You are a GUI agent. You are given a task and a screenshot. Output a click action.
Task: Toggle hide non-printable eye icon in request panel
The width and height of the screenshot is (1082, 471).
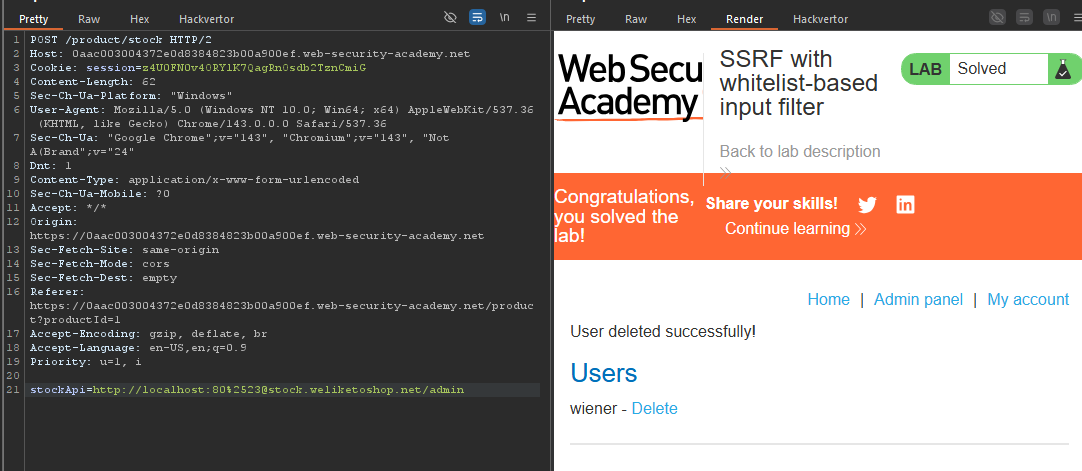pos(451,18)
